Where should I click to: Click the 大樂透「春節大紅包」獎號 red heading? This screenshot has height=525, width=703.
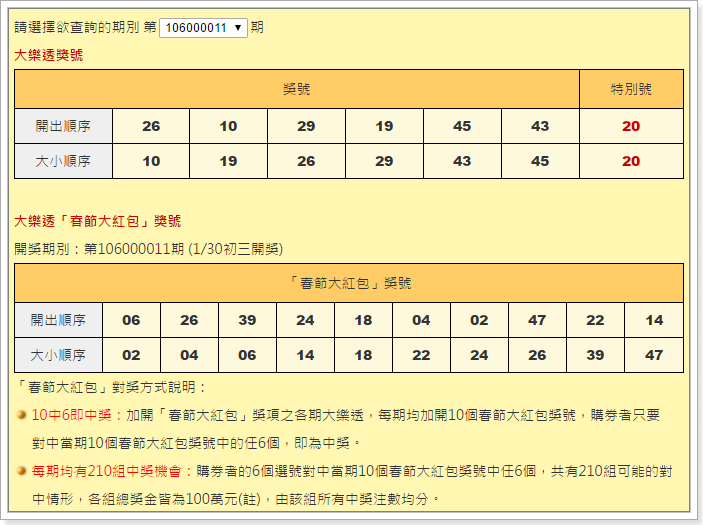[98, 221]
